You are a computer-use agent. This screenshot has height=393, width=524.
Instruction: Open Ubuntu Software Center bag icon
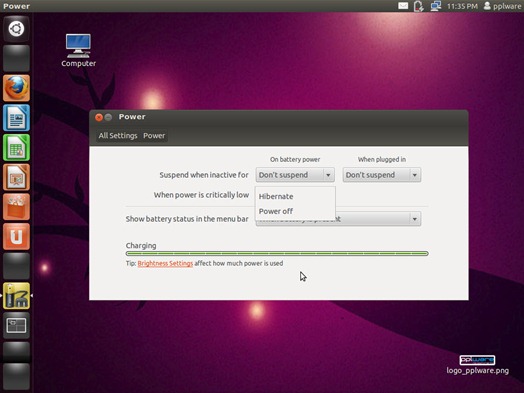point(16,207)
